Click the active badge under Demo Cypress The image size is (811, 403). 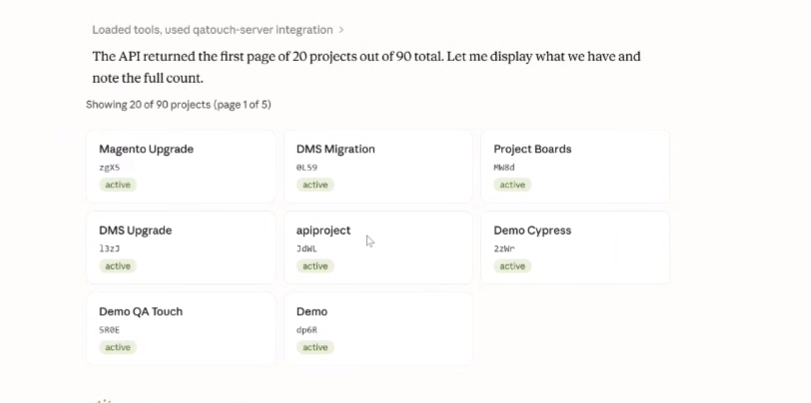coord(512,266)
